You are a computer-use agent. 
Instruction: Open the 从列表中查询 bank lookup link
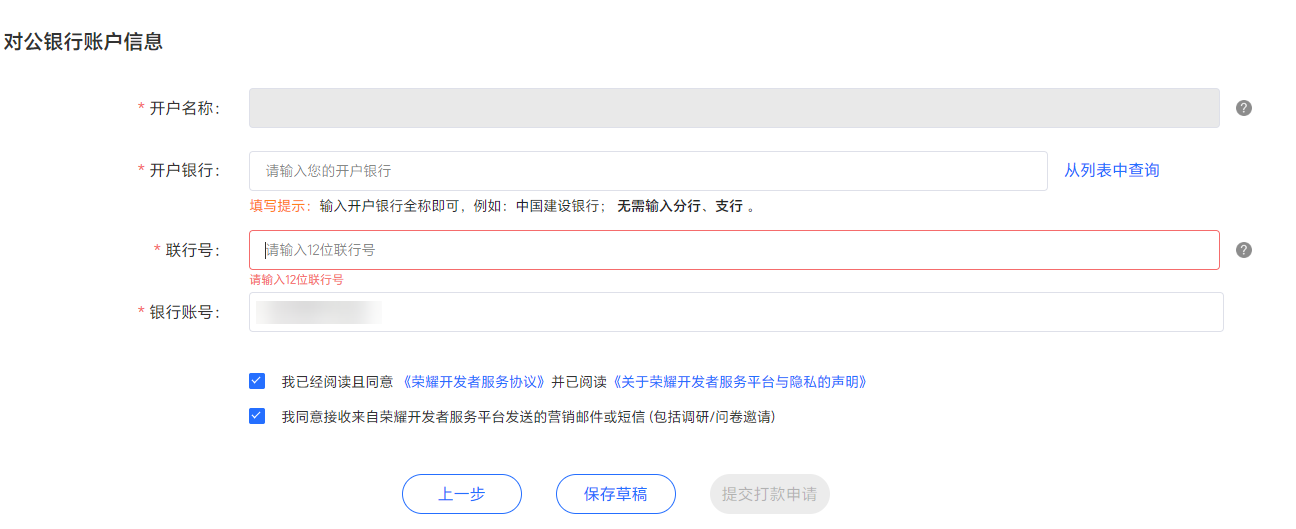point(1112,171)
